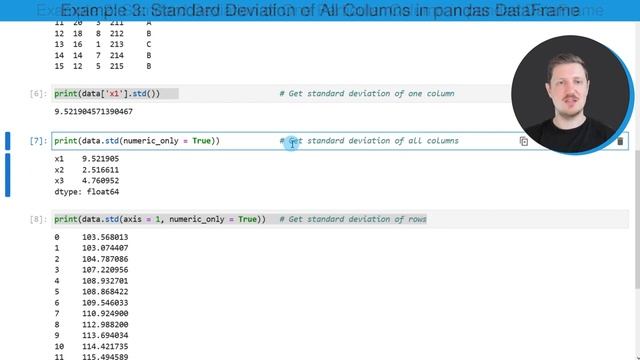Click the blue collapse bar beside cell 7 output
The width and height of the screenshot is (640, 360).
[x=7, y=175]
